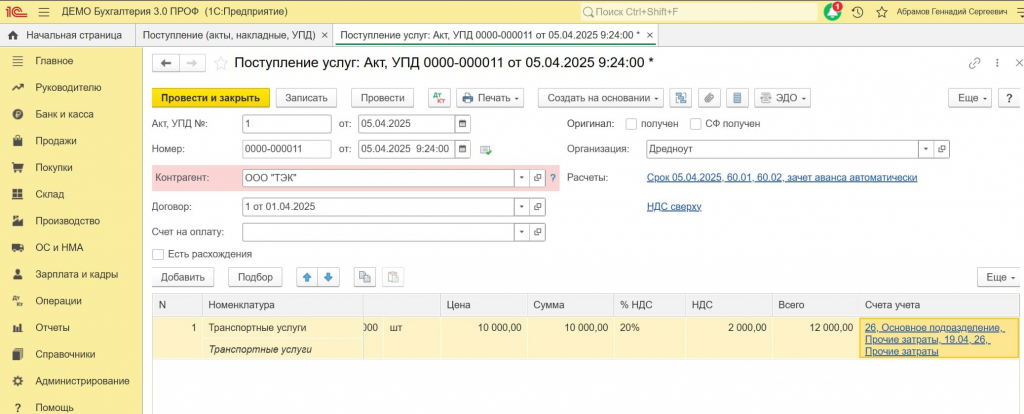Select the 20% НДС rate cell
Image resolution: width=1024 pixels, height=414 pixels.
click(650, 328)
